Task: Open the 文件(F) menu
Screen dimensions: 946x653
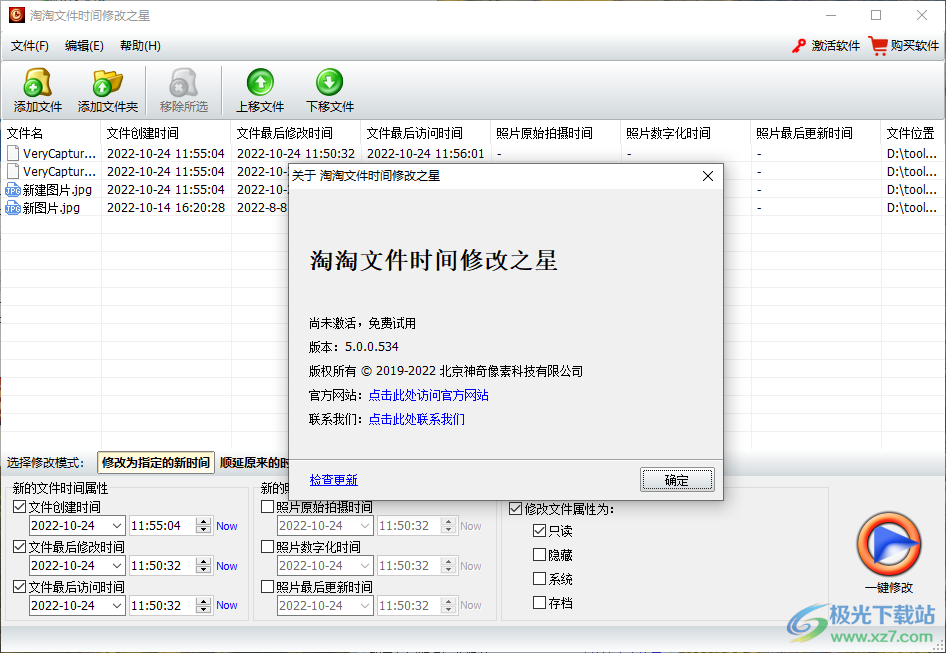Action: [x=30, y=46]
